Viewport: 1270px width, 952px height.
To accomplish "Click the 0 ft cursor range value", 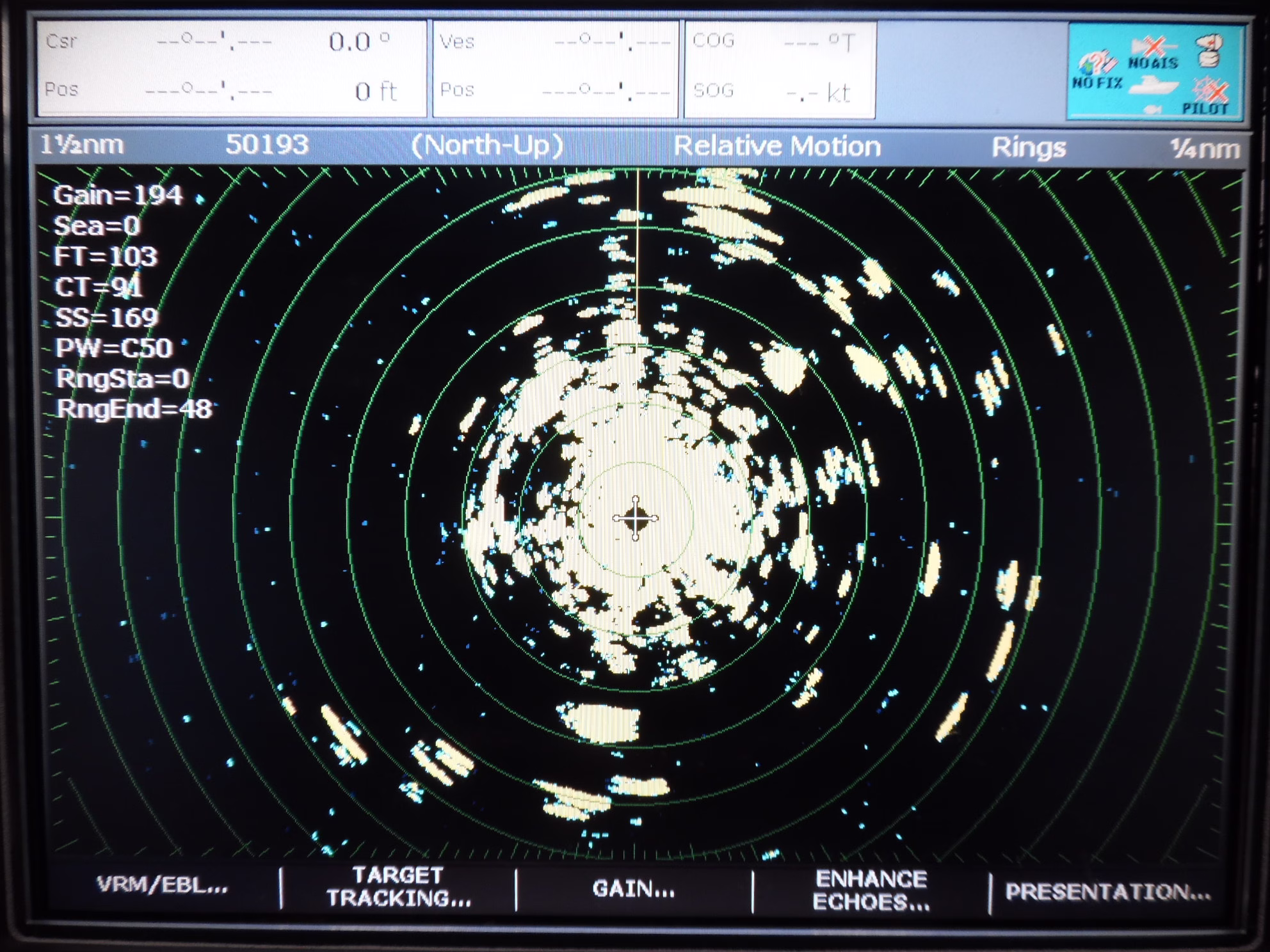I will (376, 92).
